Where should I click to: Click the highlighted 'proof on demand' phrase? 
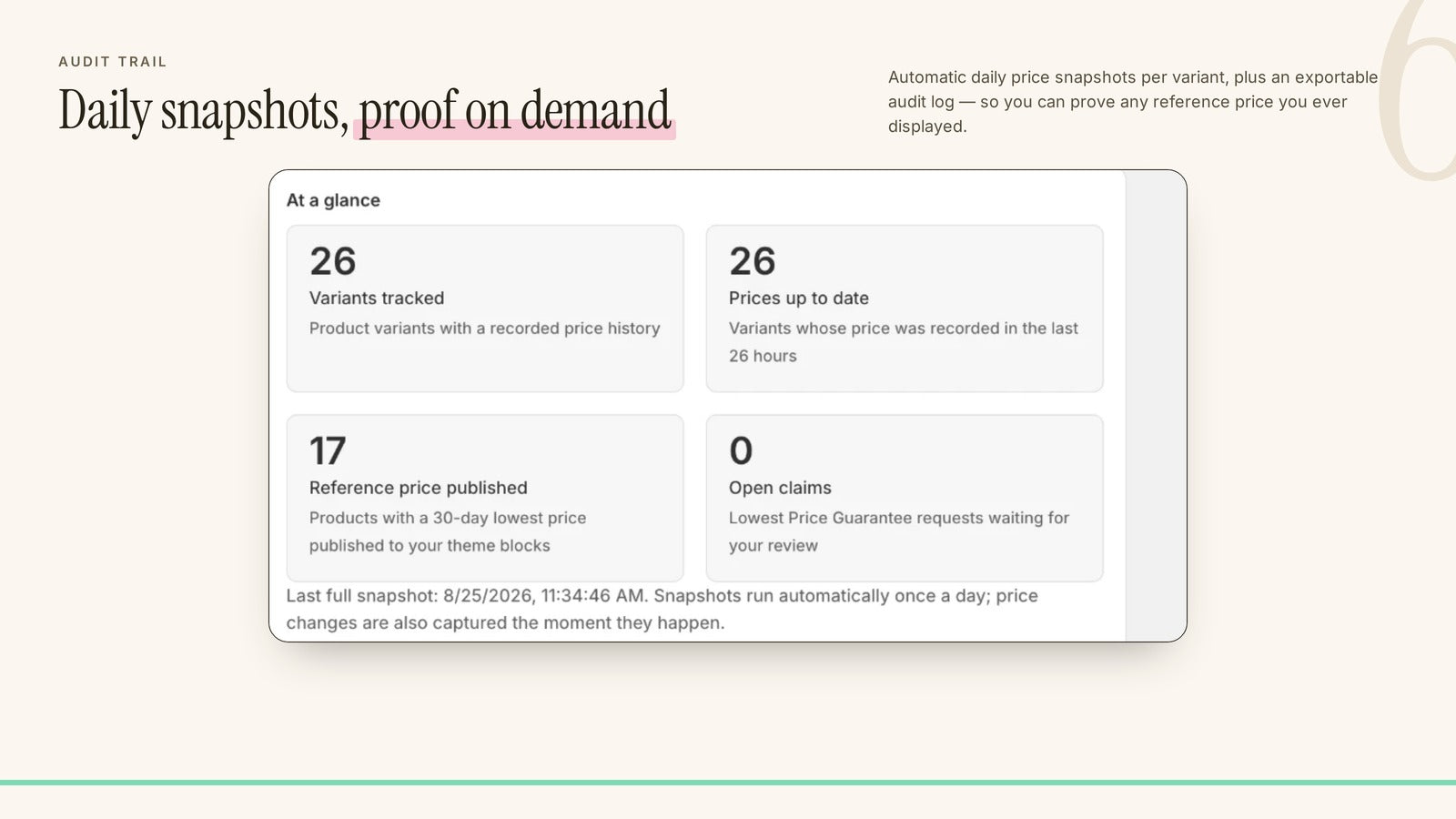[x=515, y=111]
